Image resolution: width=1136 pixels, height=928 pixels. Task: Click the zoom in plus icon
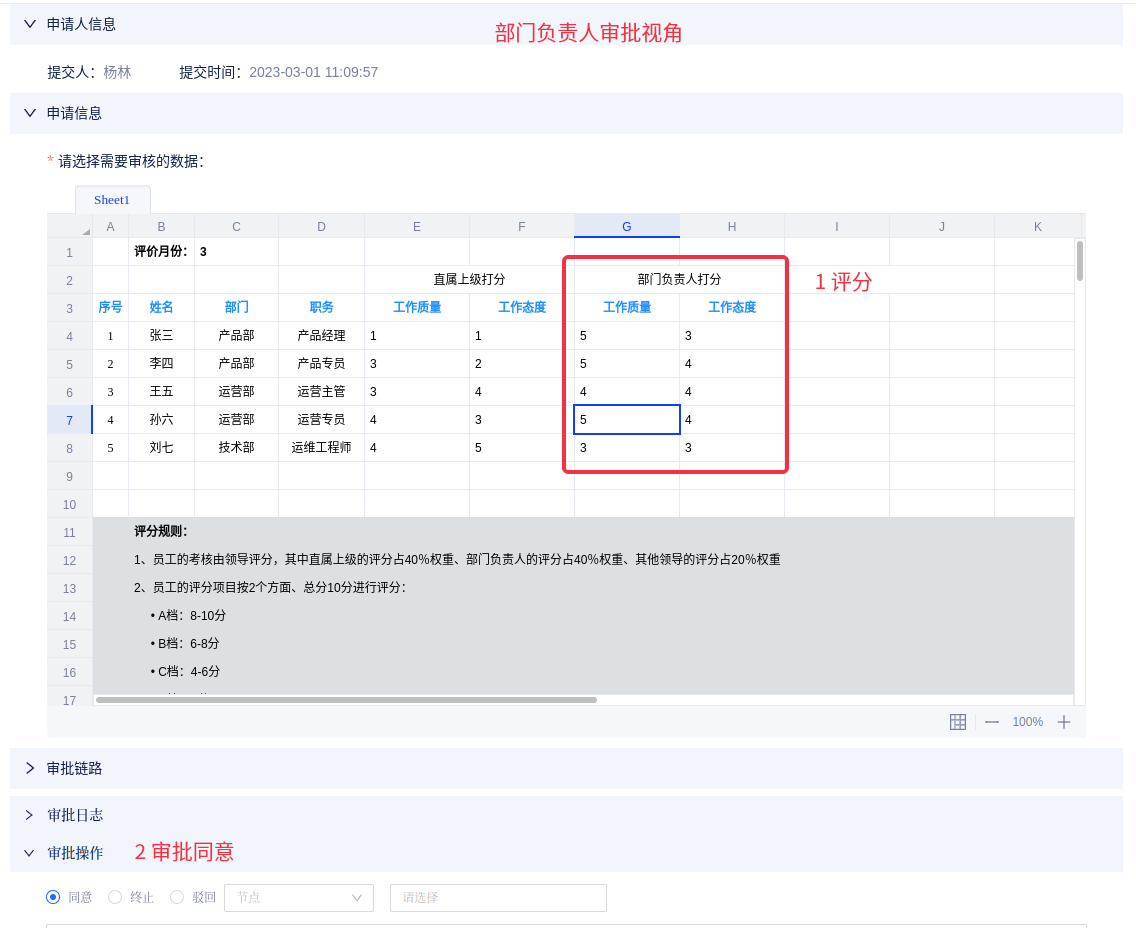1064,722
